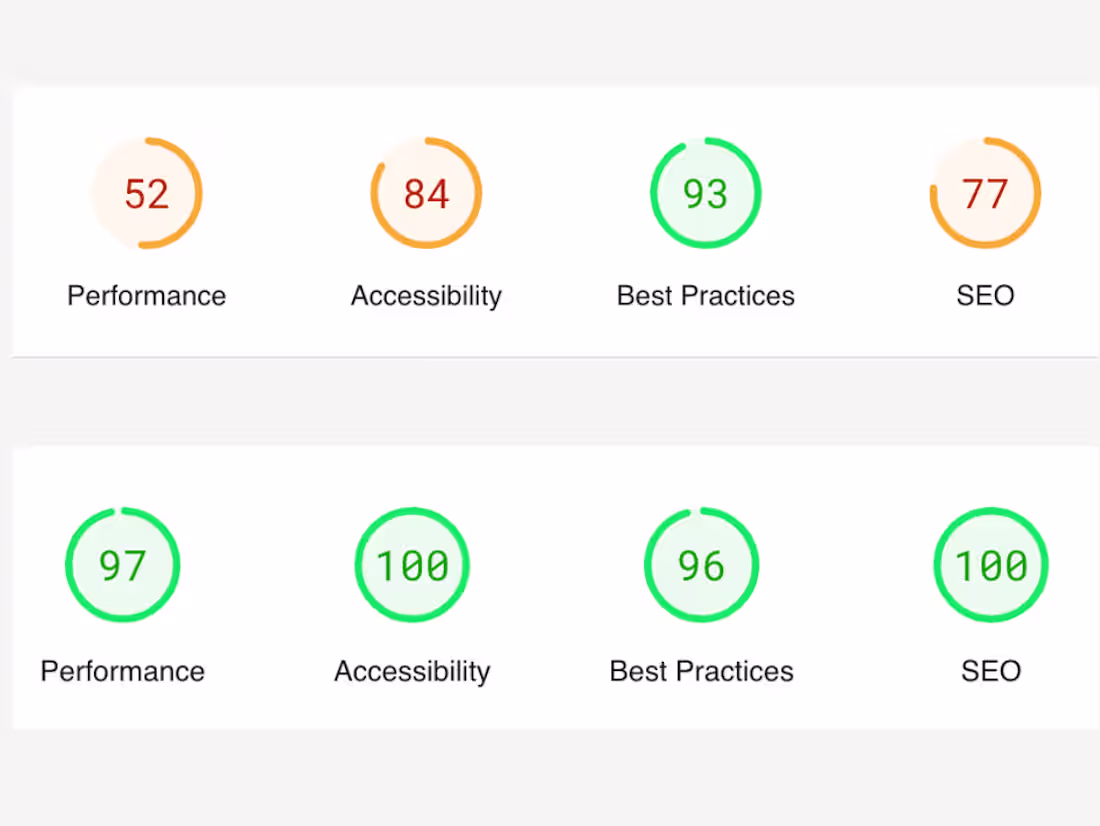
Task: Click the Accessibility label under score 84
Action: click(x=426, y=296)
